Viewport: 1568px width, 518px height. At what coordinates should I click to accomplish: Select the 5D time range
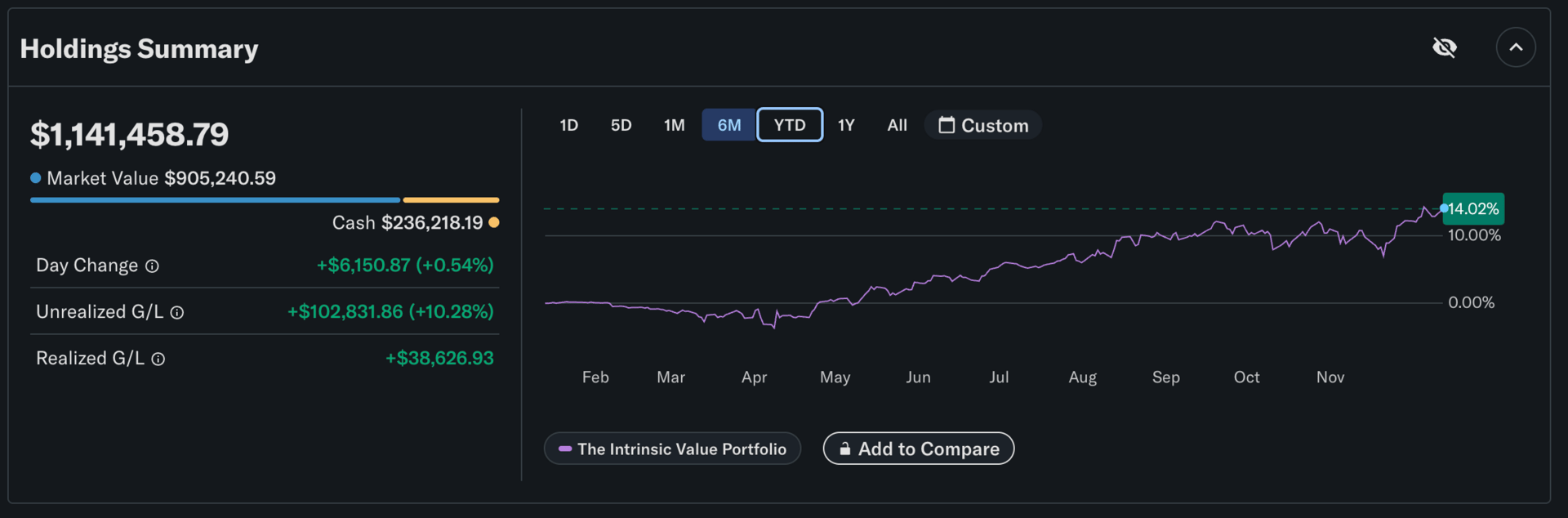(x=621, y=125)
